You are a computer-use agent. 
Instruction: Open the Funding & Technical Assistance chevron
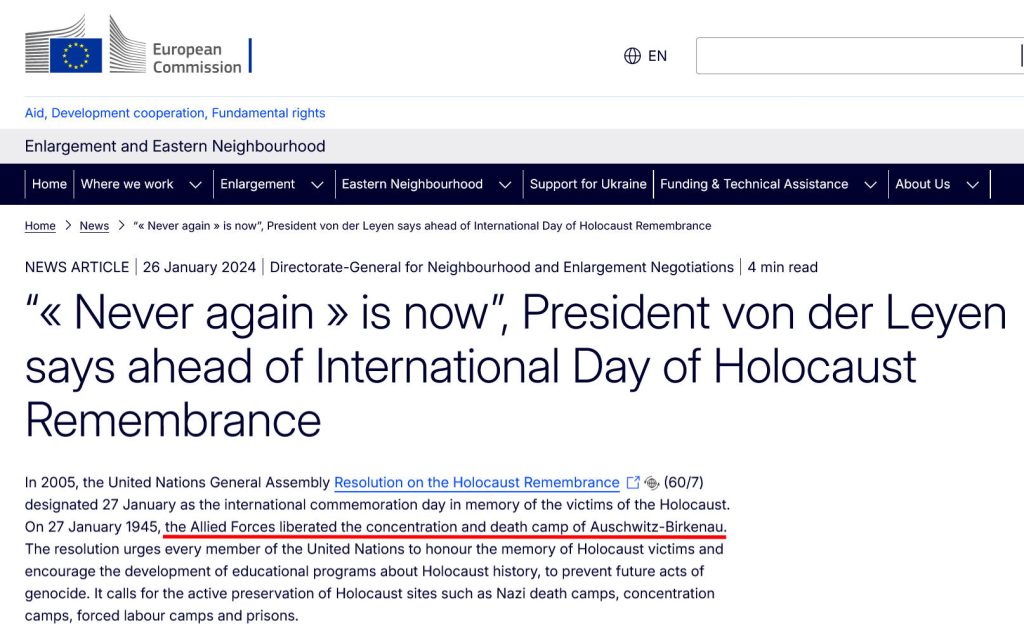click(x=870, y=184)
